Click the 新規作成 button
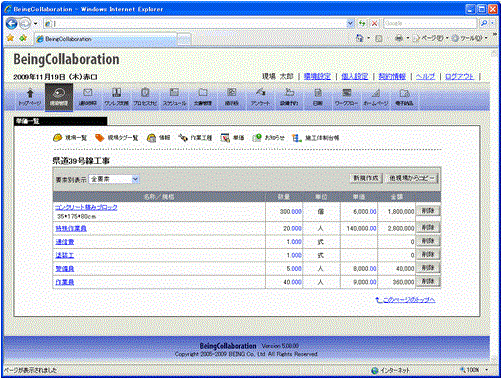Viewport: 502px width, 379px height. 366,178
